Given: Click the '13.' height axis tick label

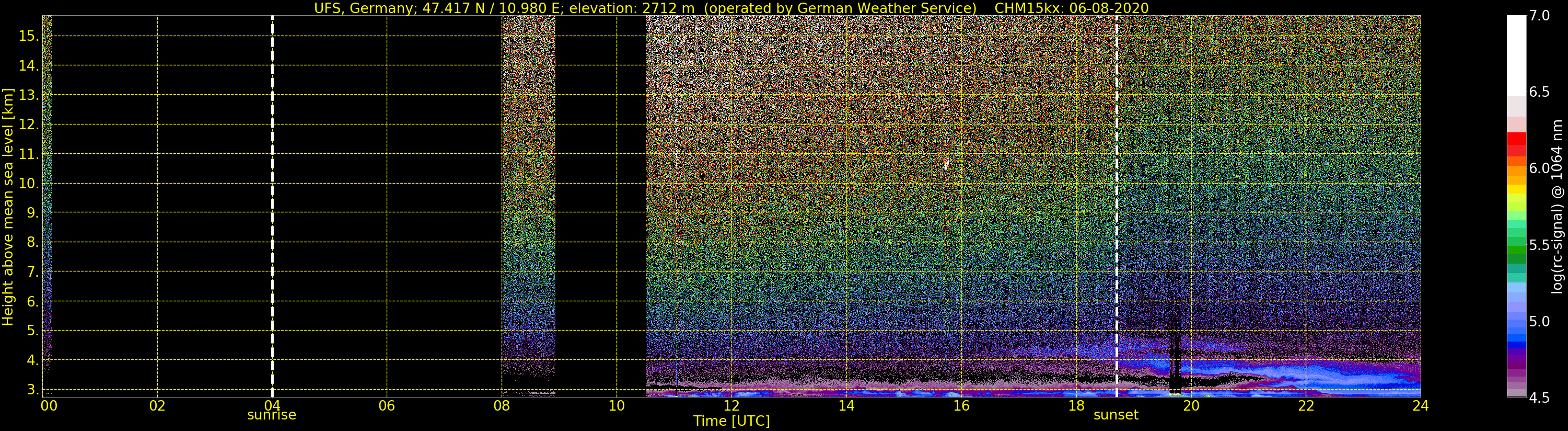Looking at the screenshot, I should [x=29, y=95].
